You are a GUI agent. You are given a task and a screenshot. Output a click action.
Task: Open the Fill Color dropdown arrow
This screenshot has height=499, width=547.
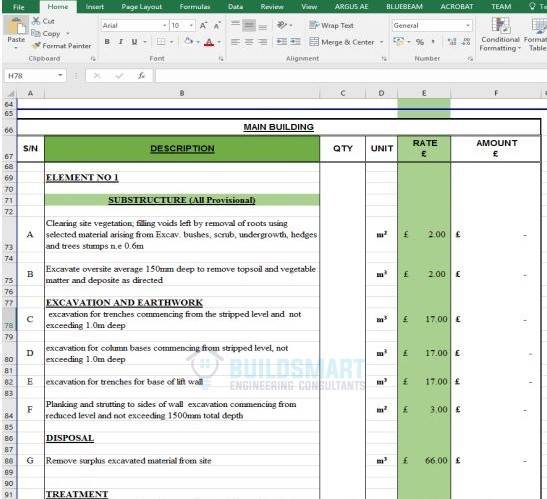point(198,42)
